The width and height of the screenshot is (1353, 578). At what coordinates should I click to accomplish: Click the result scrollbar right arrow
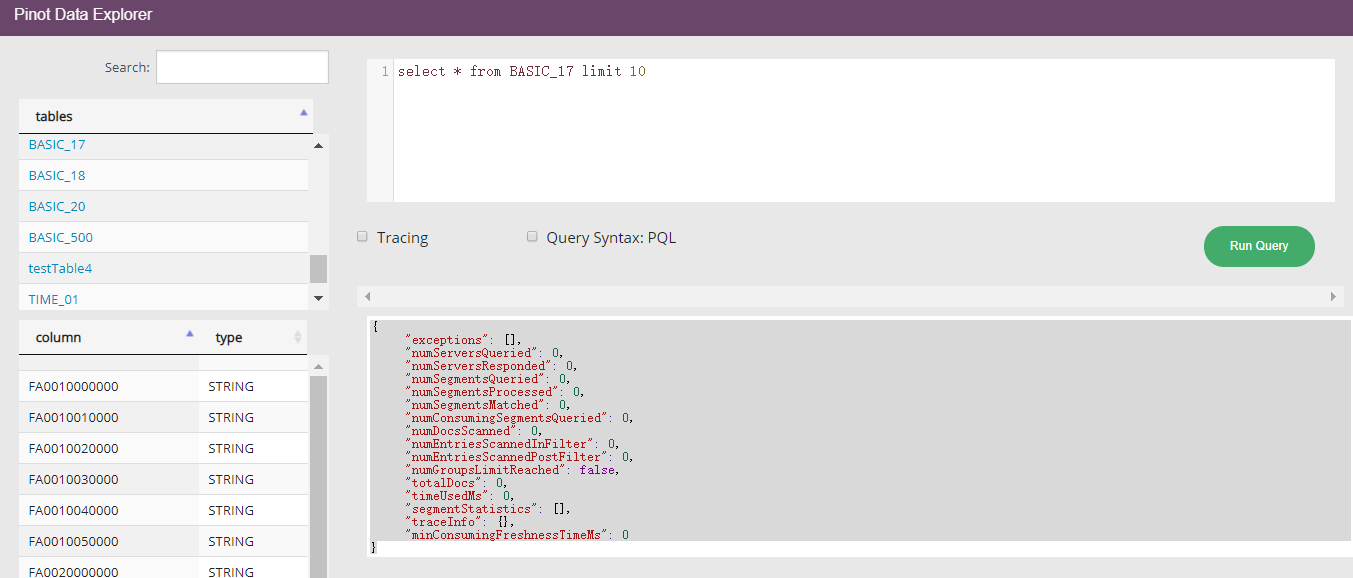[1333, 297]
